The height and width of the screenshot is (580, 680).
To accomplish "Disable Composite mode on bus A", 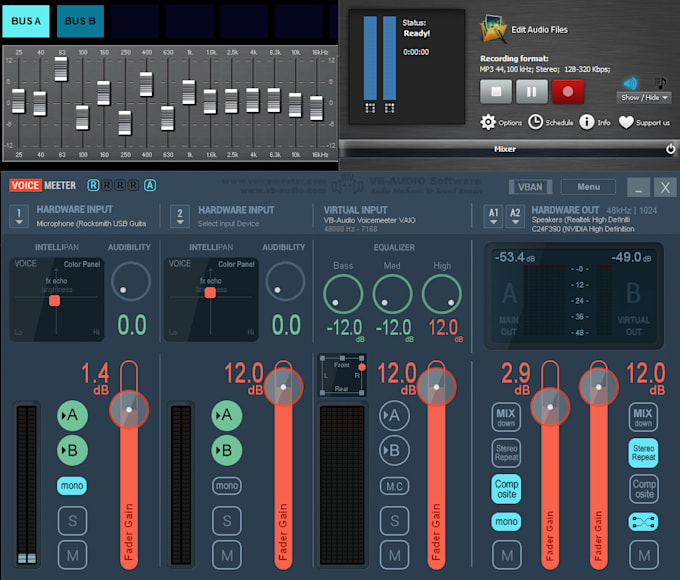I will pos(506,489).
